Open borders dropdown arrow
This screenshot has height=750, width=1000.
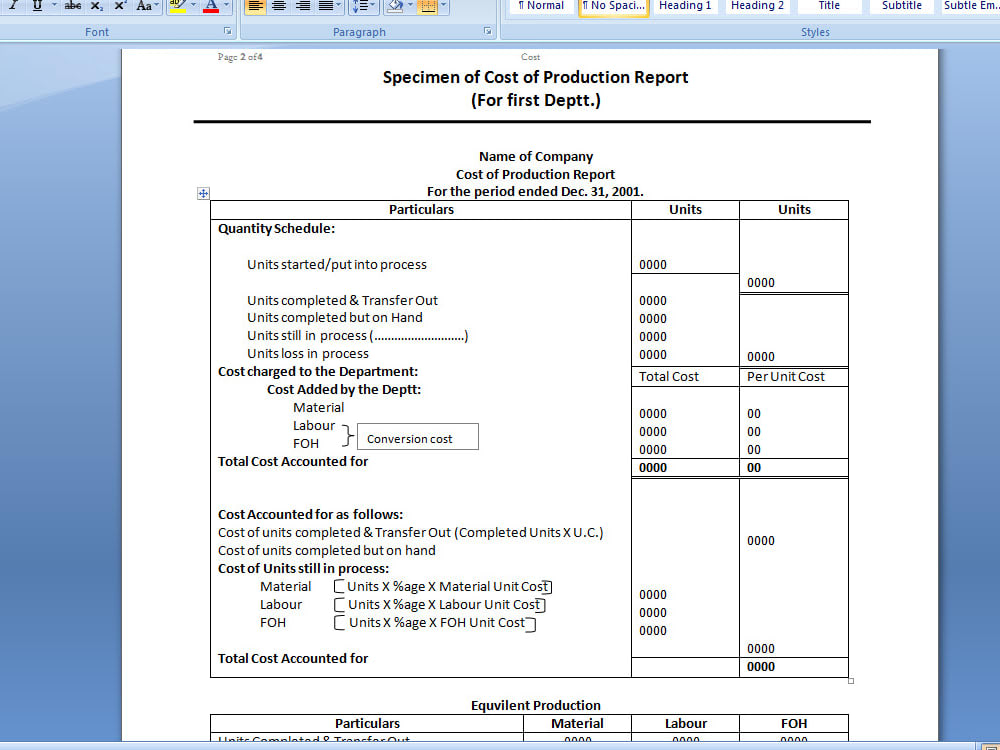tap(444, 5)
